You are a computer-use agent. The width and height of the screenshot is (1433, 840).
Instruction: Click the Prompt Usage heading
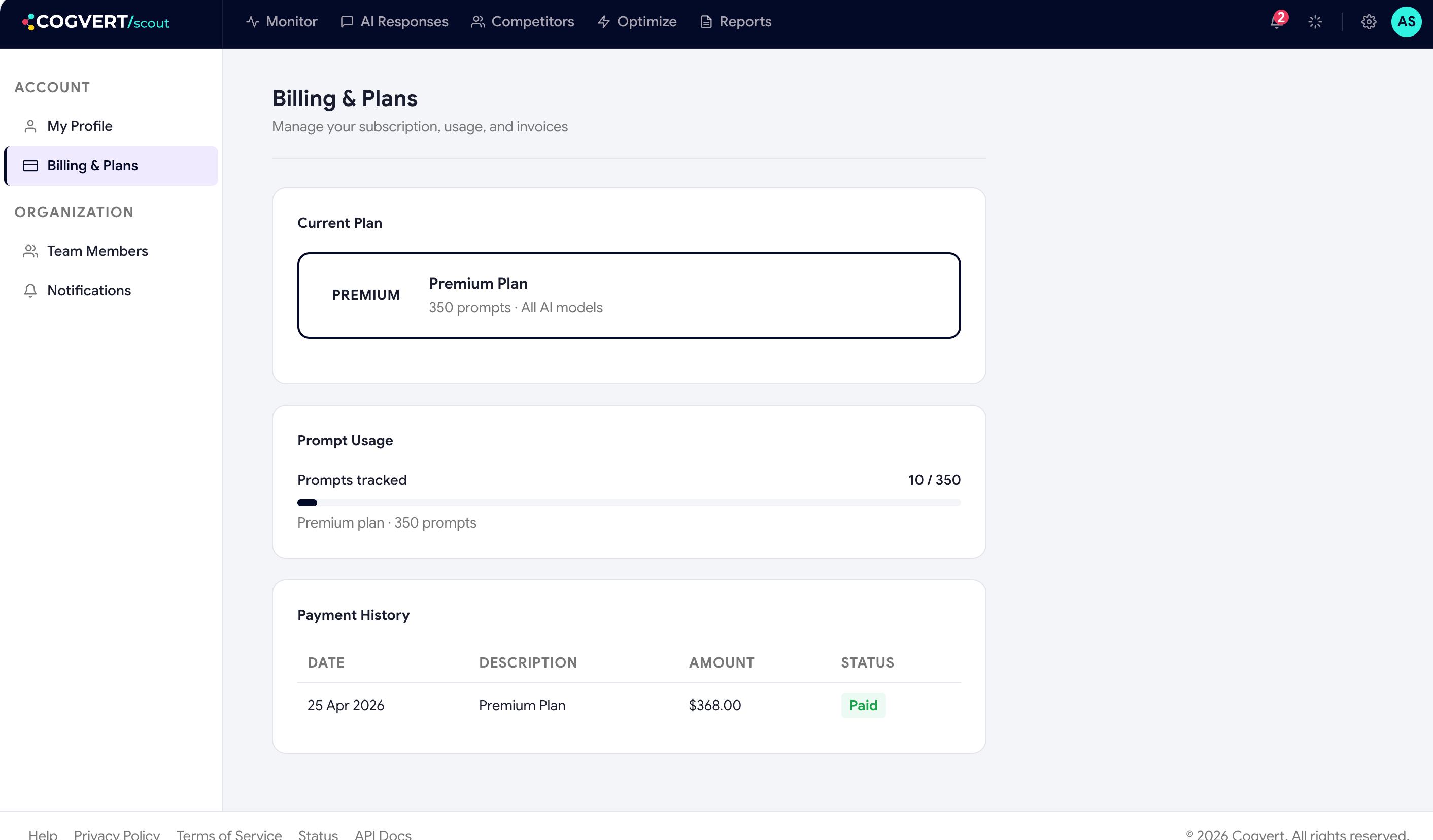345,440
